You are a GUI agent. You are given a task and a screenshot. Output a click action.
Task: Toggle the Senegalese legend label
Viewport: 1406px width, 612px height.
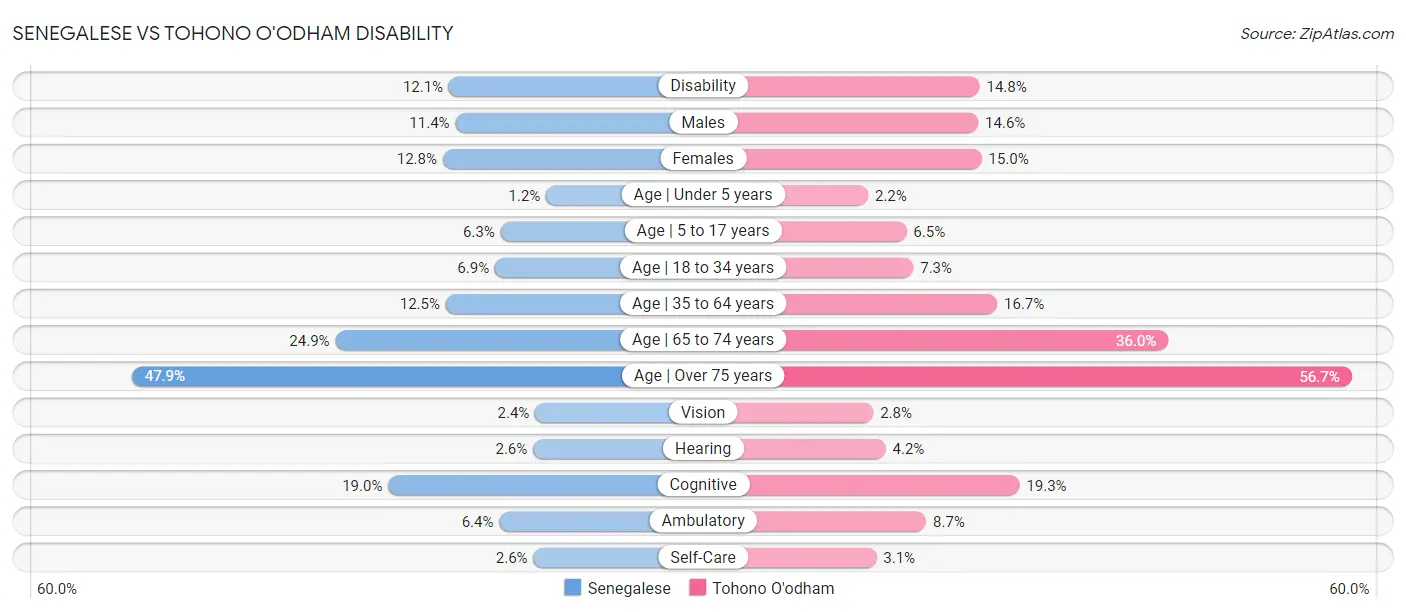(629, 588)
